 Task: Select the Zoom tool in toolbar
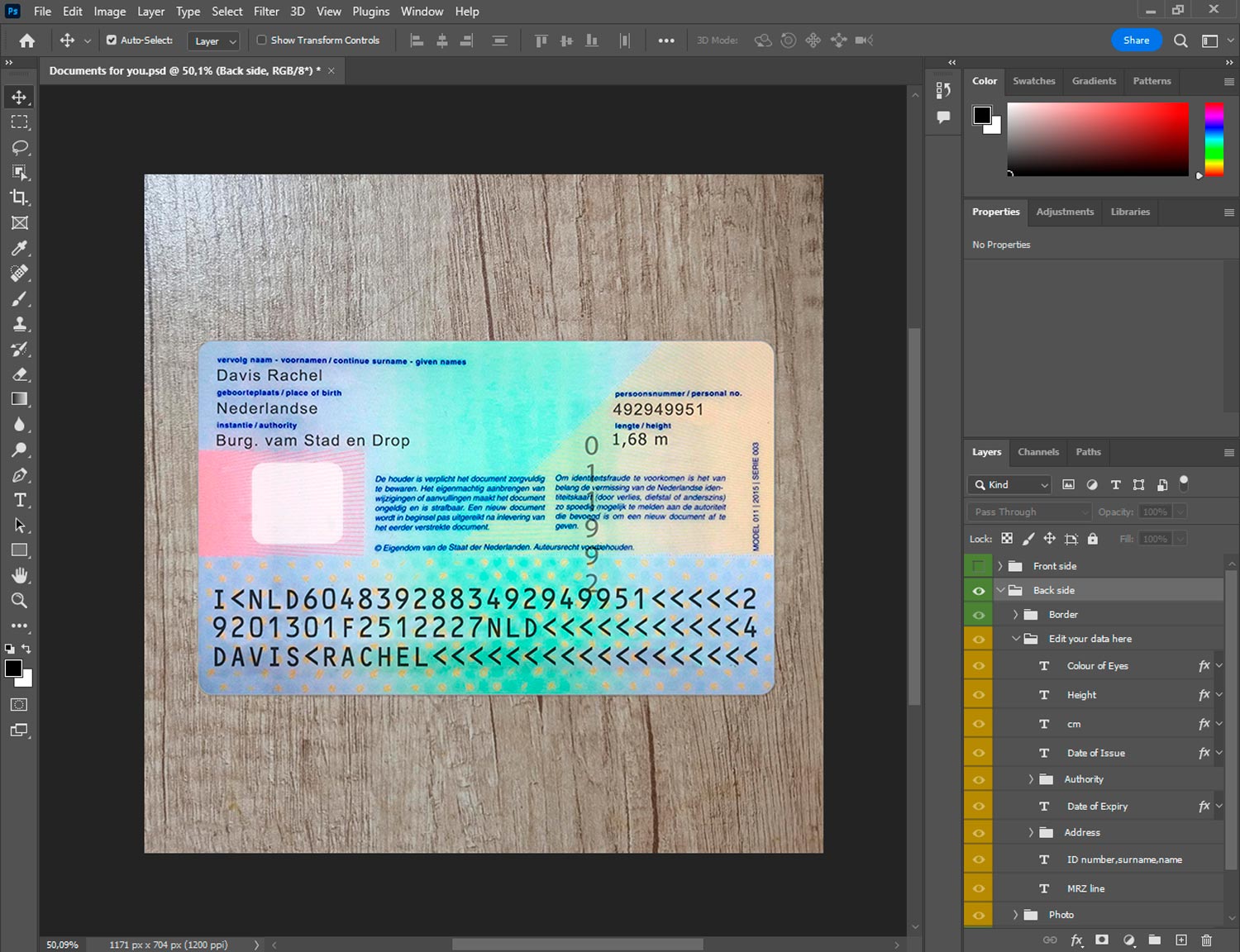20,601
